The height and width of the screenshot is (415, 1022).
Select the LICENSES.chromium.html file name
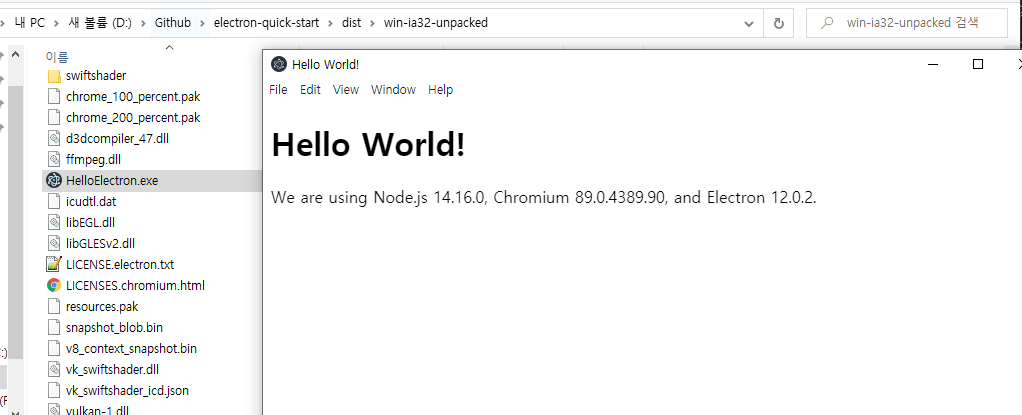click(x=135, y=285)
